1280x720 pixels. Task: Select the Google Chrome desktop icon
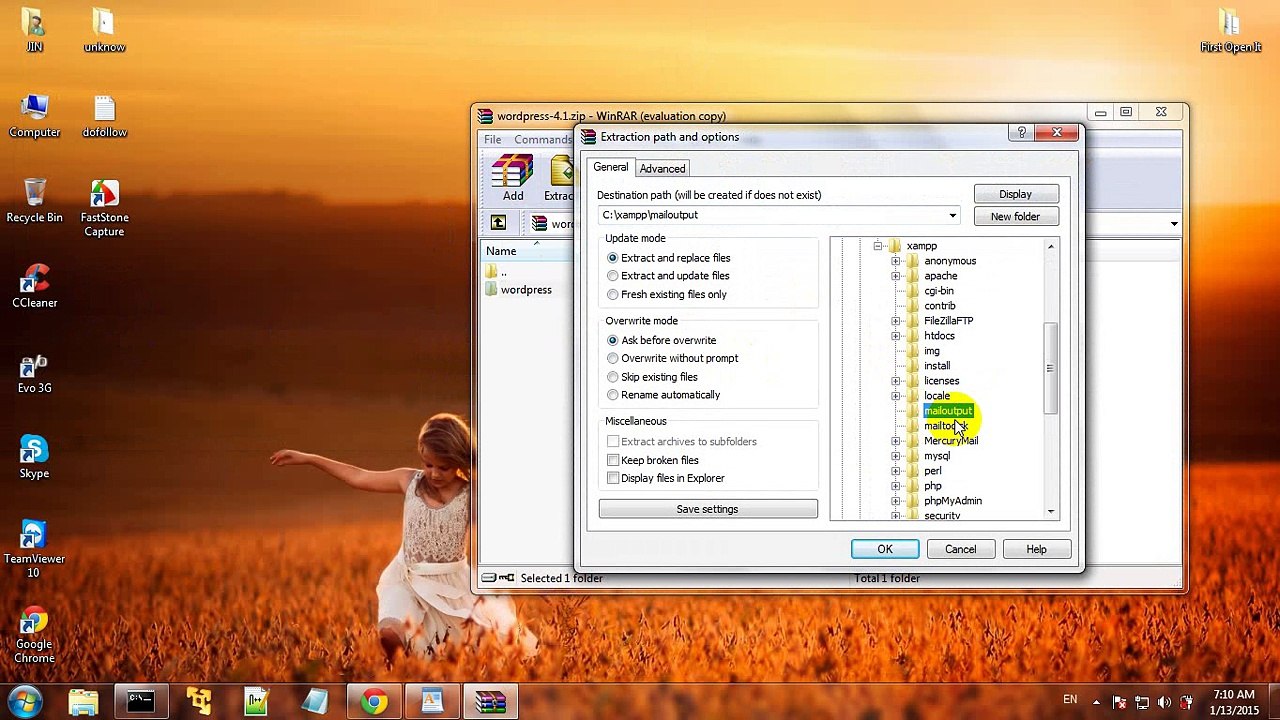34,635
